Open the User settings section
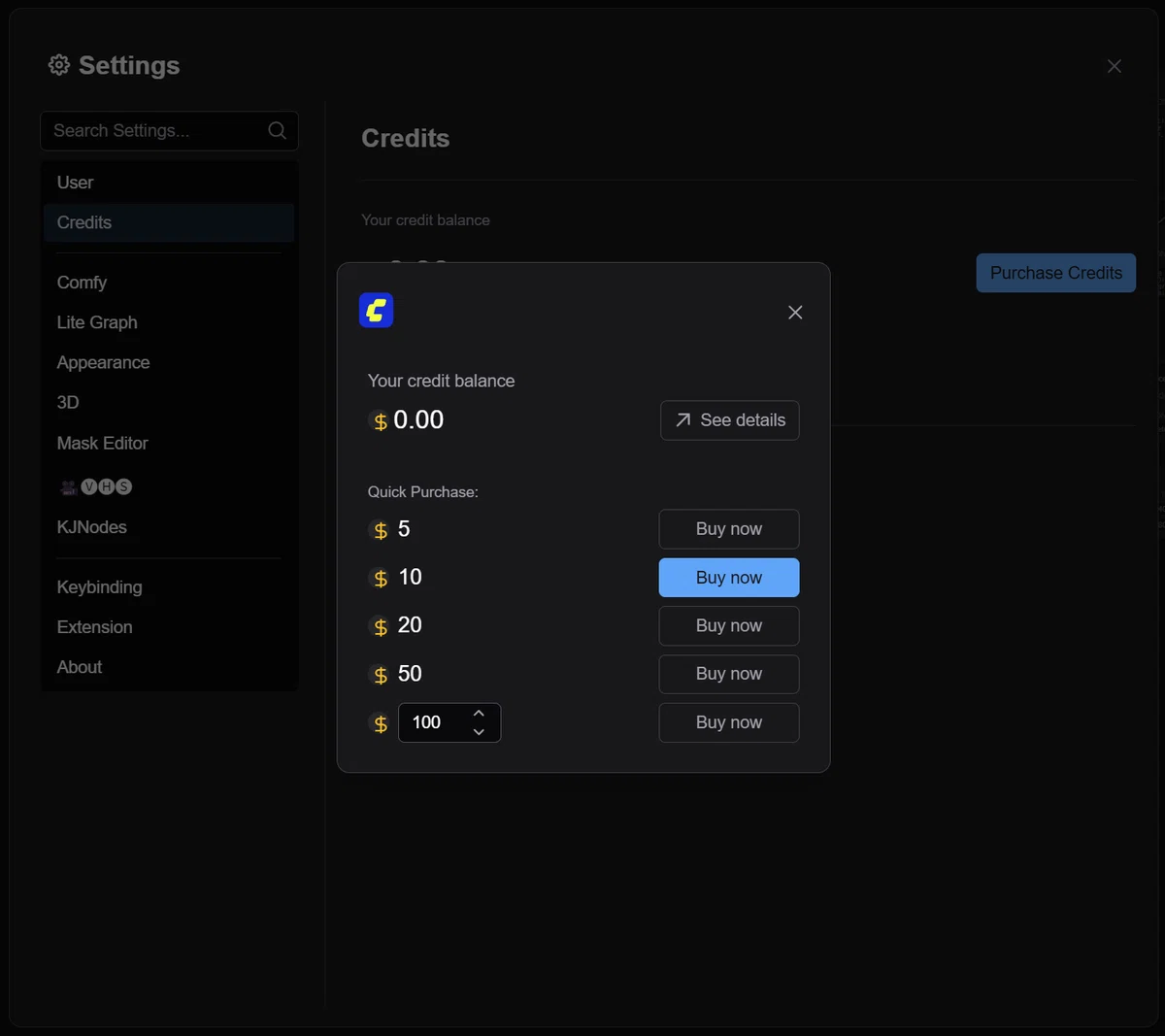1165x1036 pixels. point(169,183)
